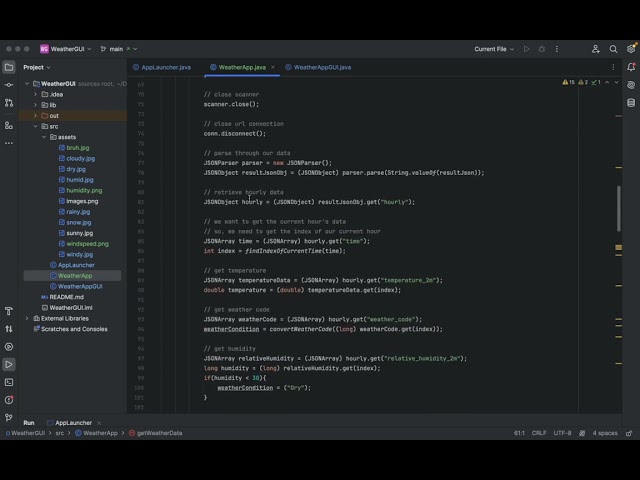Expand the out folder
The image size is (640, 480).
click(x=36, y=116)
